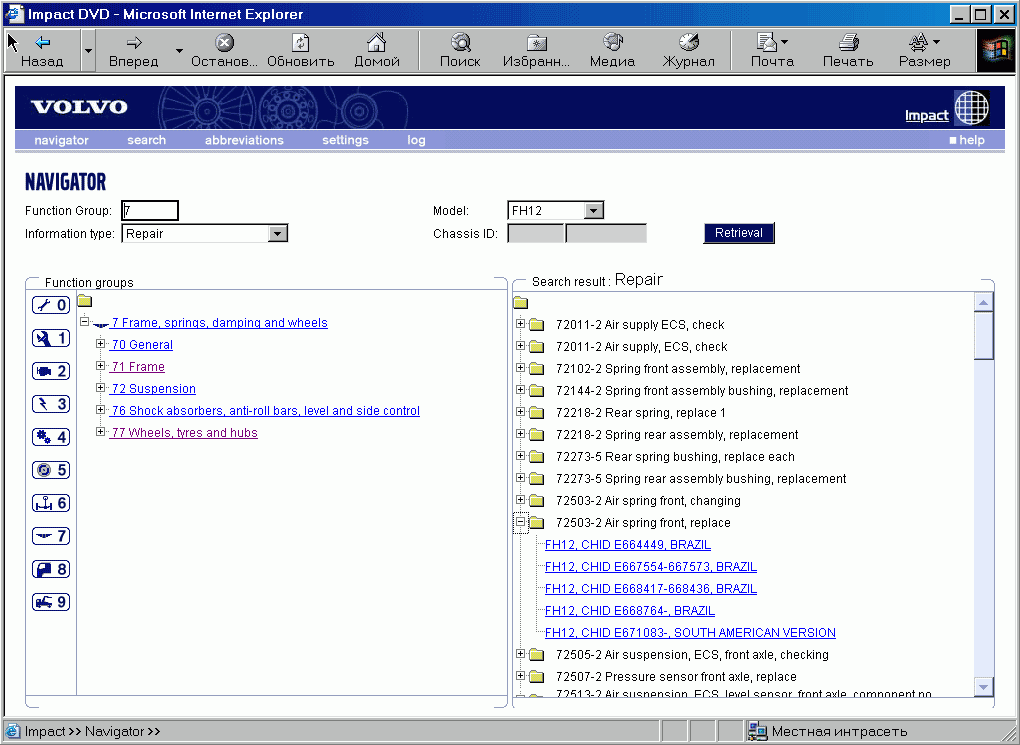Viewport: 1020px width, 745px height.
Task: Expand the 71 Frame node
Action: 100,366
